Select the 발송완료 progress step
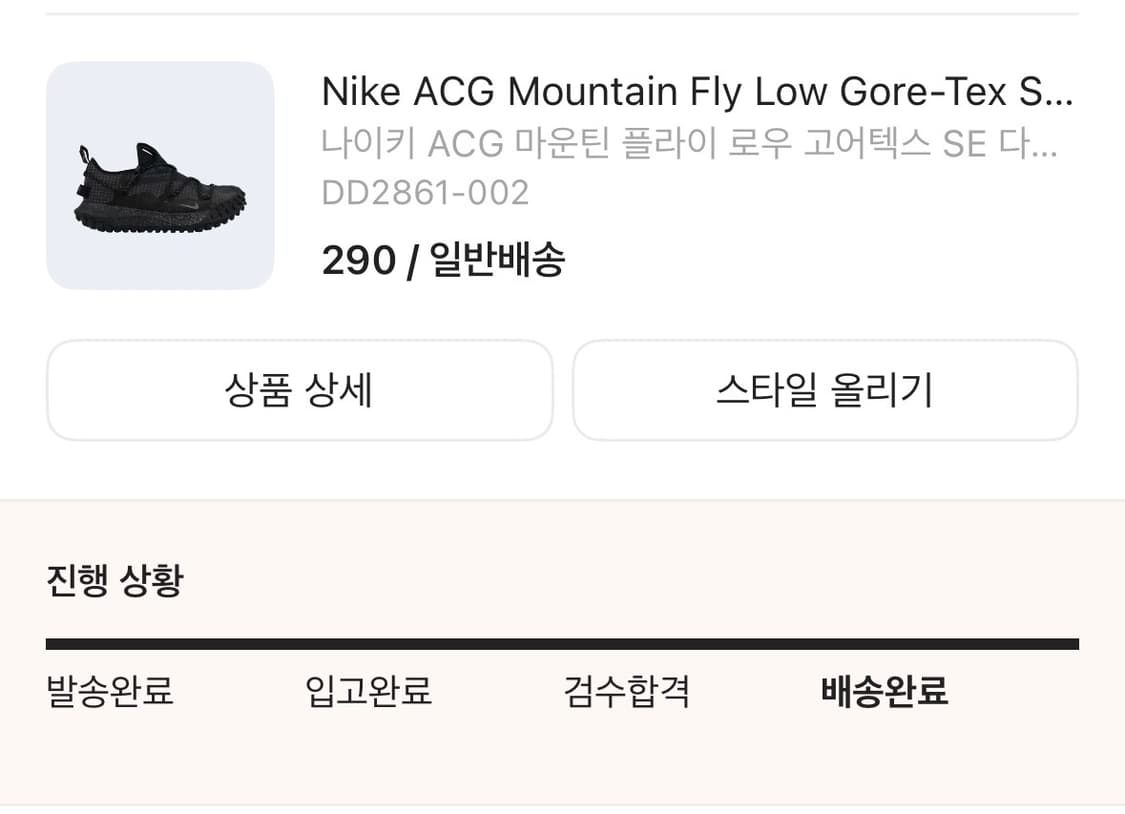The width and height of the screenshot is (1125, 814). tap(108, 692)
